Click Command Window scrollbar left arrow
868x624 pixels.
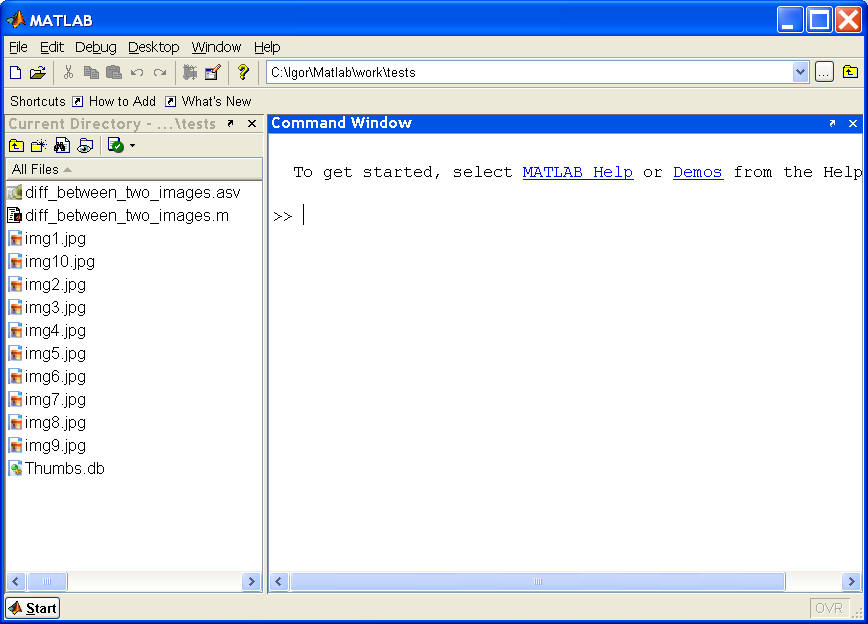pyautogui.click(x=279, y=581)
